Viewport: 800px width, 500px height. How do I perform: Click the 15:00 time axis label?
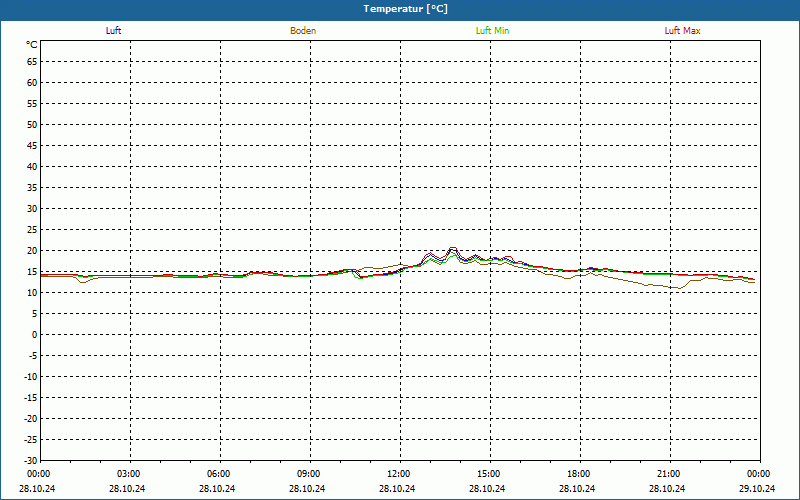(x=489, y=474)
